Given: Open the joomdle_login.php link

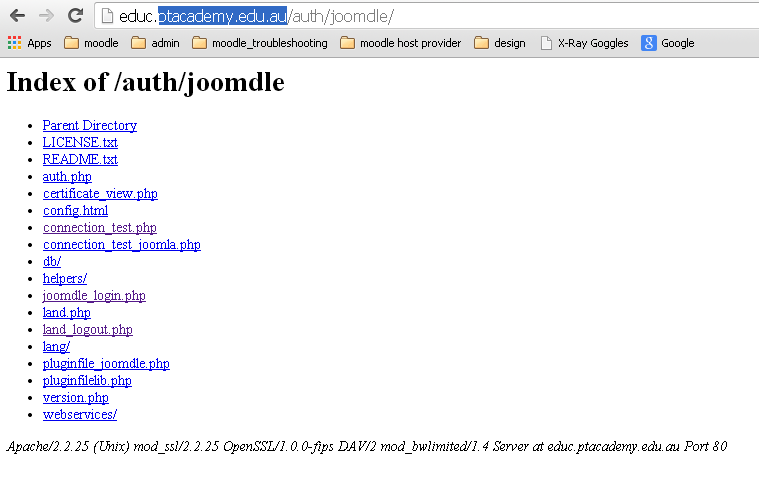Looking at the screenshot, I should point(94,295).
